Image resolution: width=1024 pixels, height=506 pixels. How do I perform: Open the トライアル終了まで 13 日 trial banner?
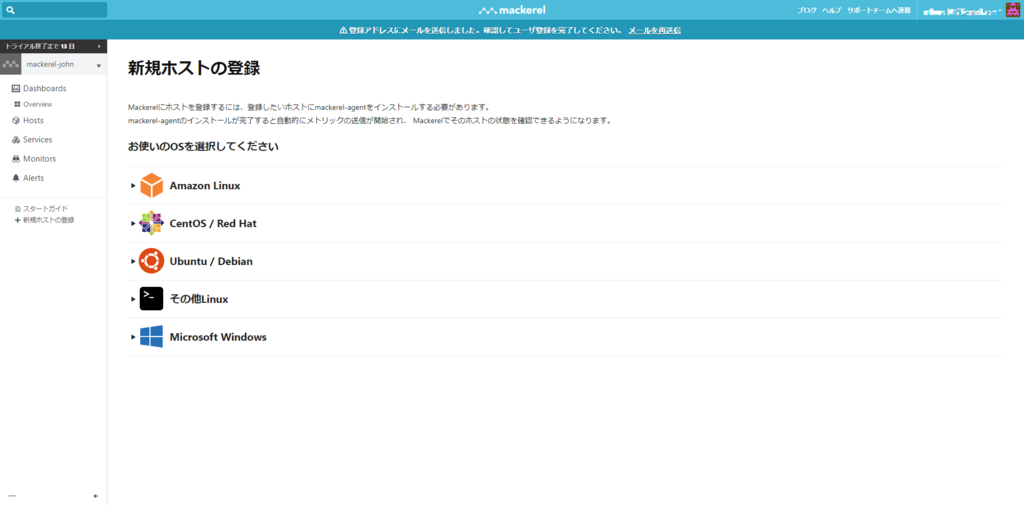(x=54, y=46)
